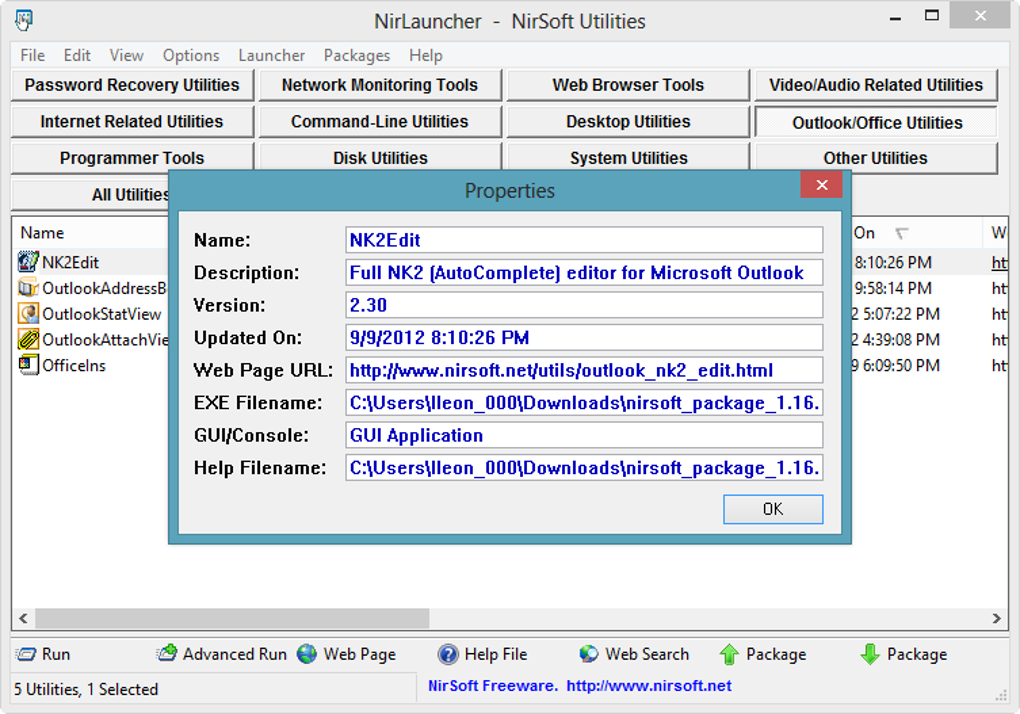Screen dimensions: 1020x714
Task: Switch to Web Browser Tools tab
Action: tap(628, 85)
